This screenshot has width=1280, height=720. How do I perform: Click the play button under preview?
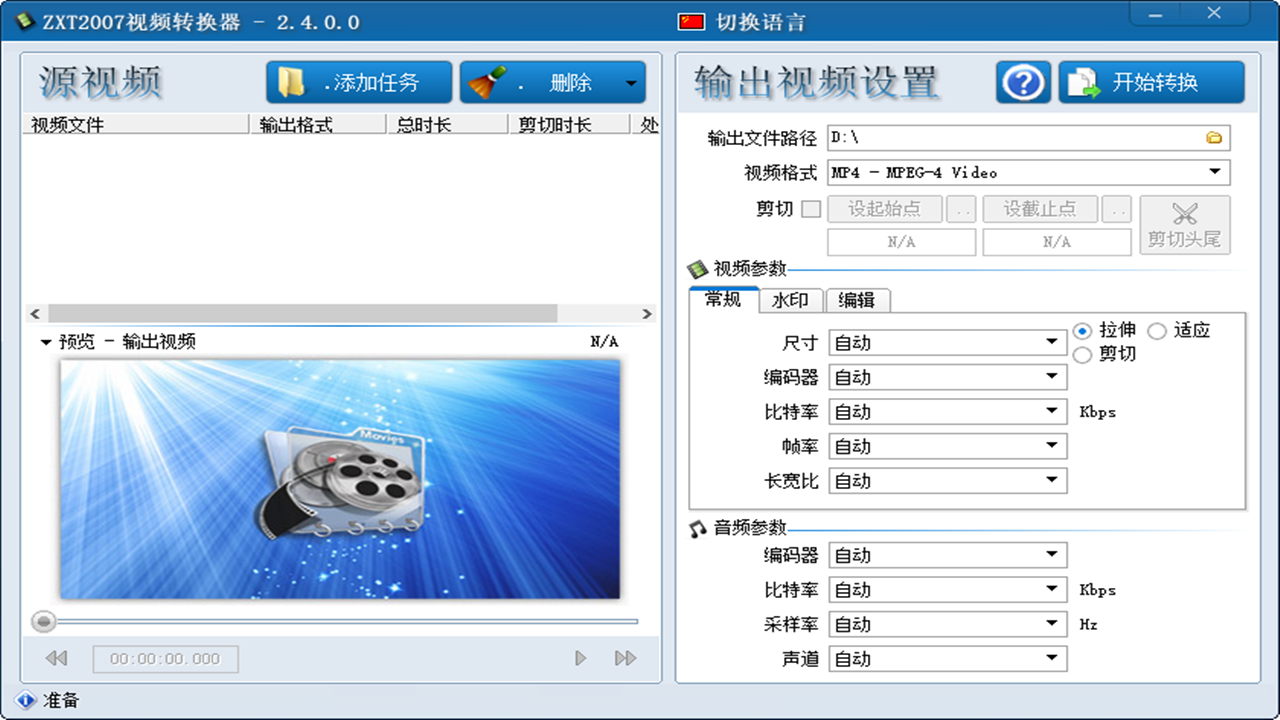tap(580, 658)
